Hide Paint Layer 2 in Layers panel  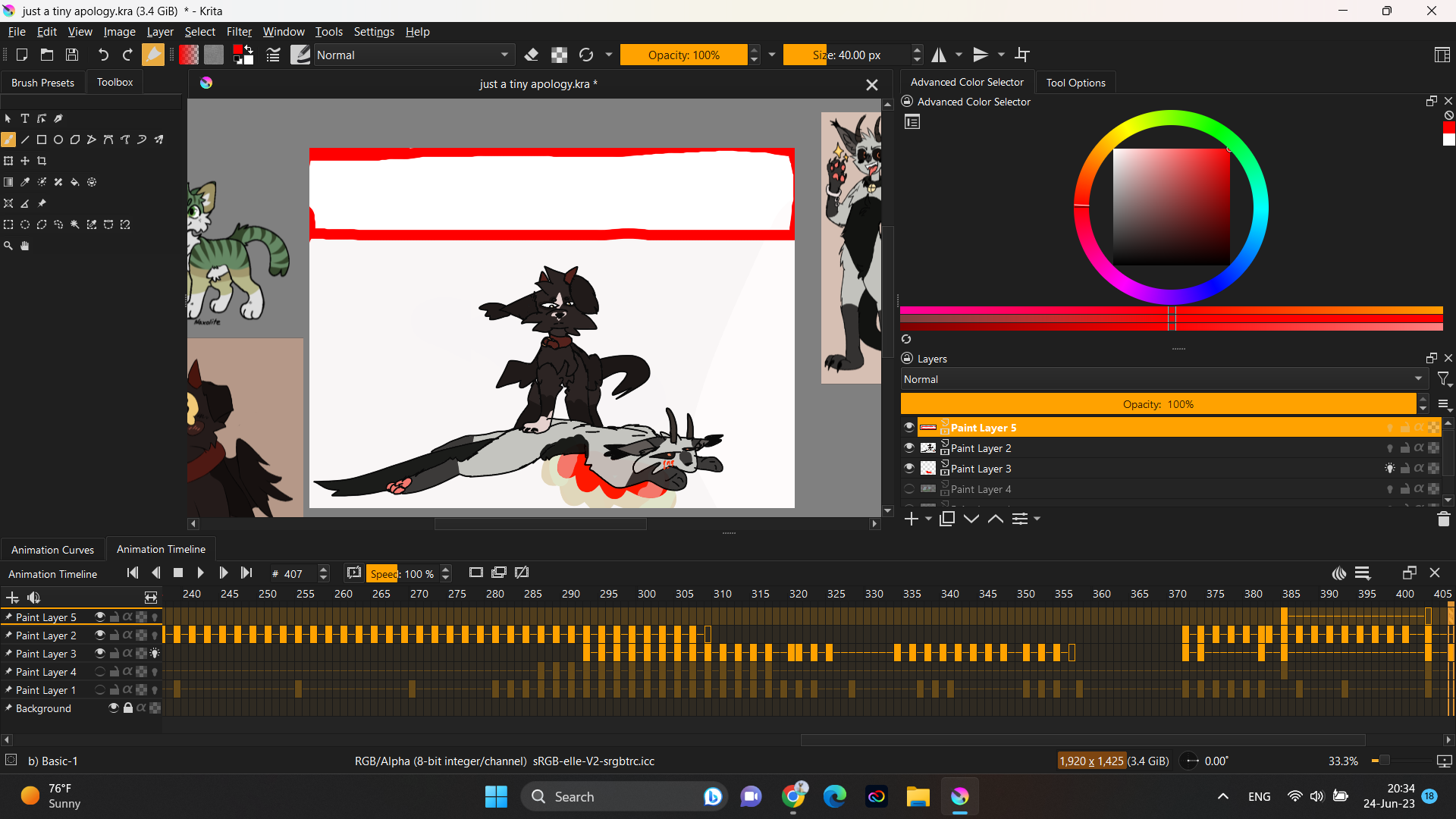(x=908, y=448)
